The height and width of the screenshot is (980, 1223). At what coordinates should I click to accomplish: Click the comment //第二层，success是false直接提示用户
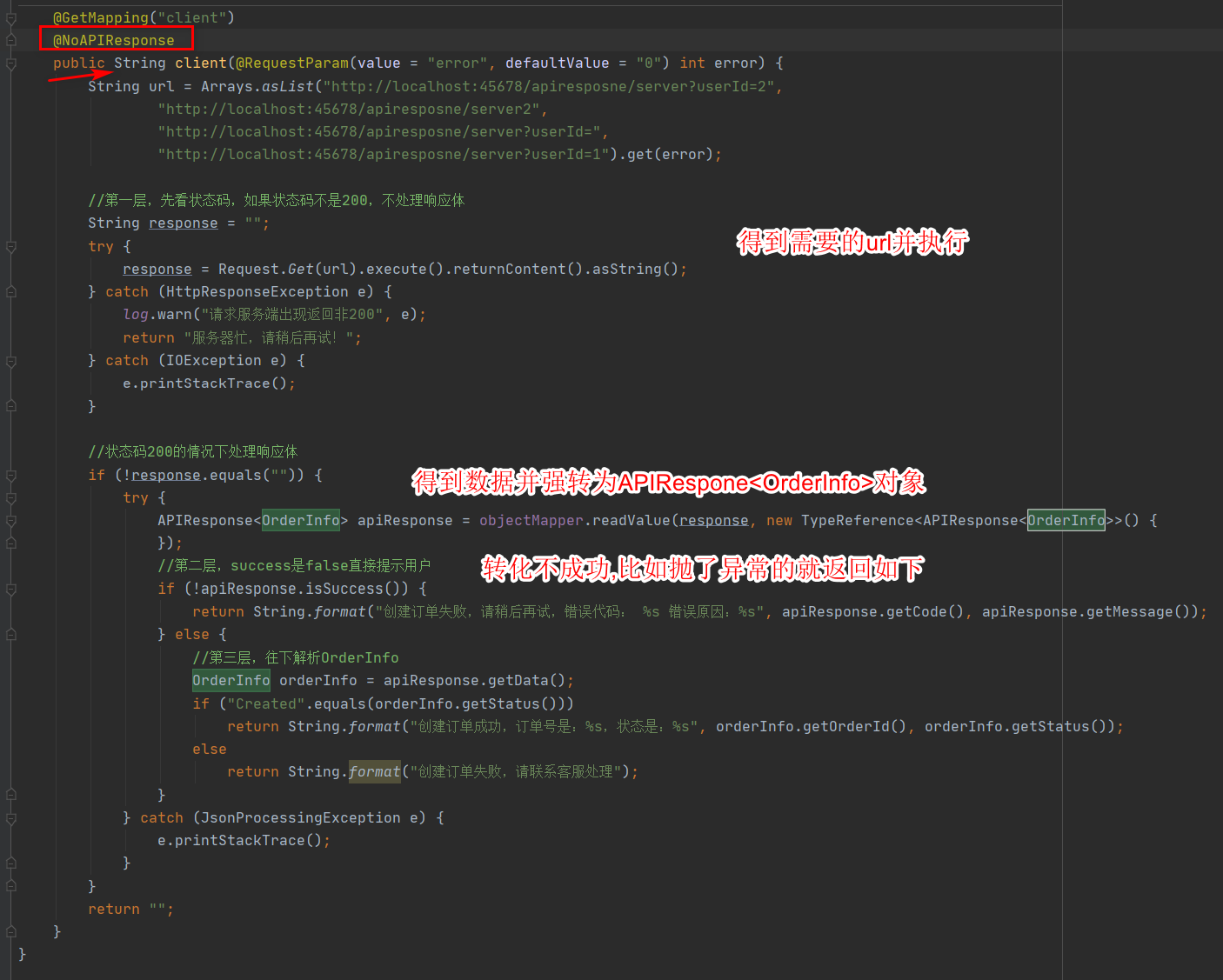coord(294,565)
